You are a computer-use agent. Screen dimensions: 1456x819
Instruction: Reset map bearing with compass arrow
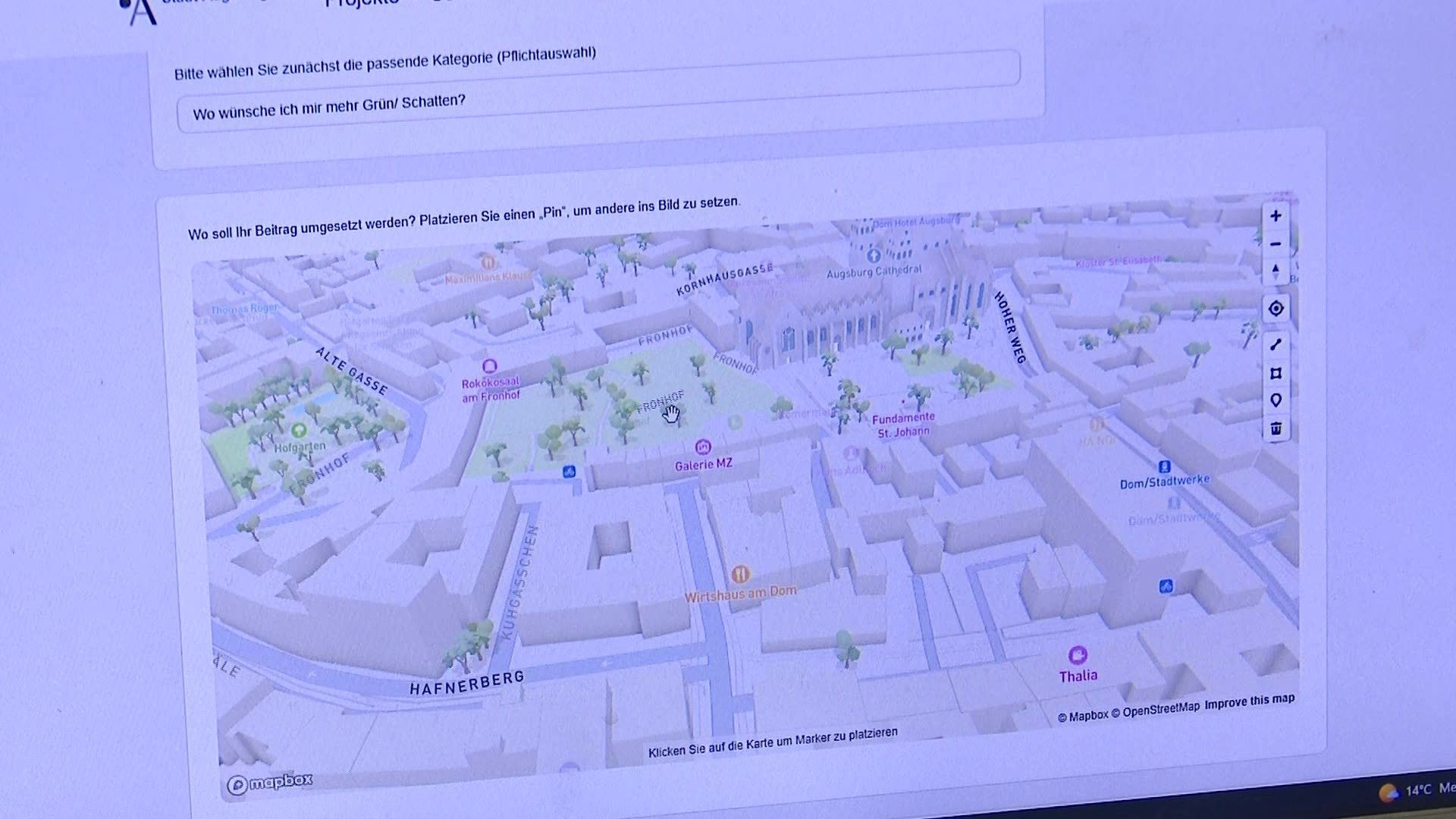click(x=1276, y=271)
